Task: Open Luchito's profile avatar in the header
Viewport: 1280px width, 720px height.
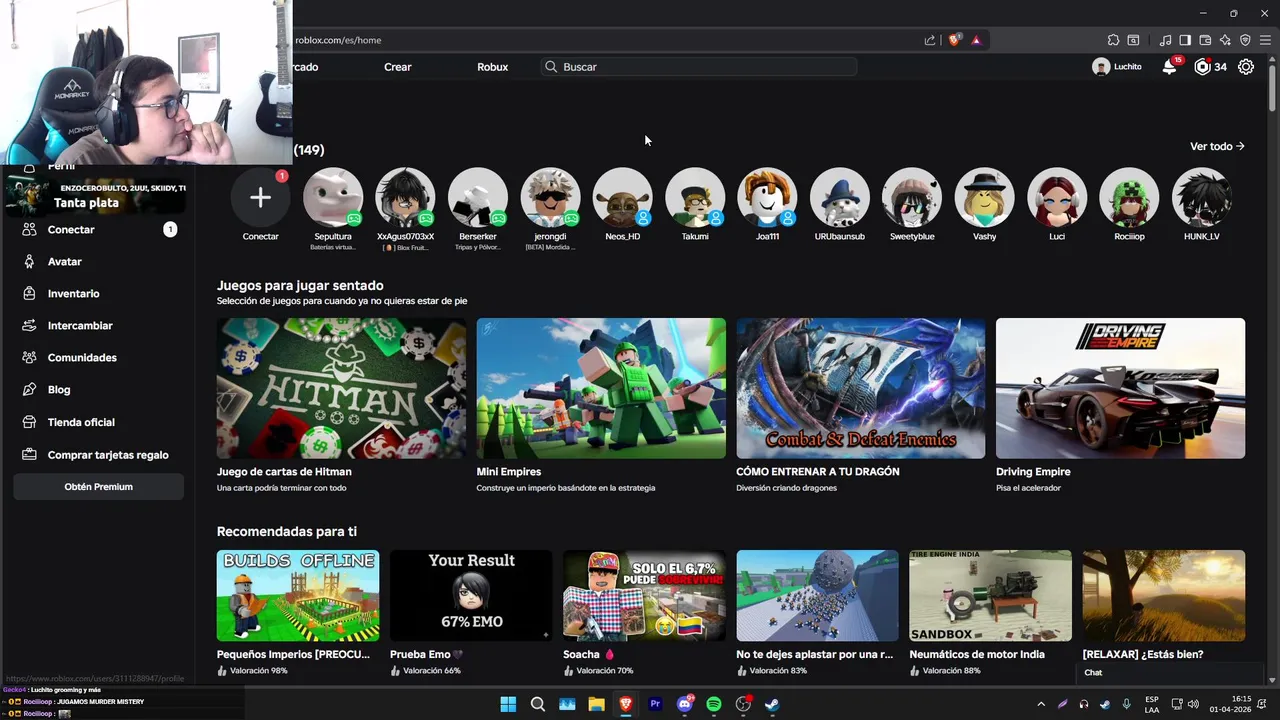Action: click(x=1101, y=67)
